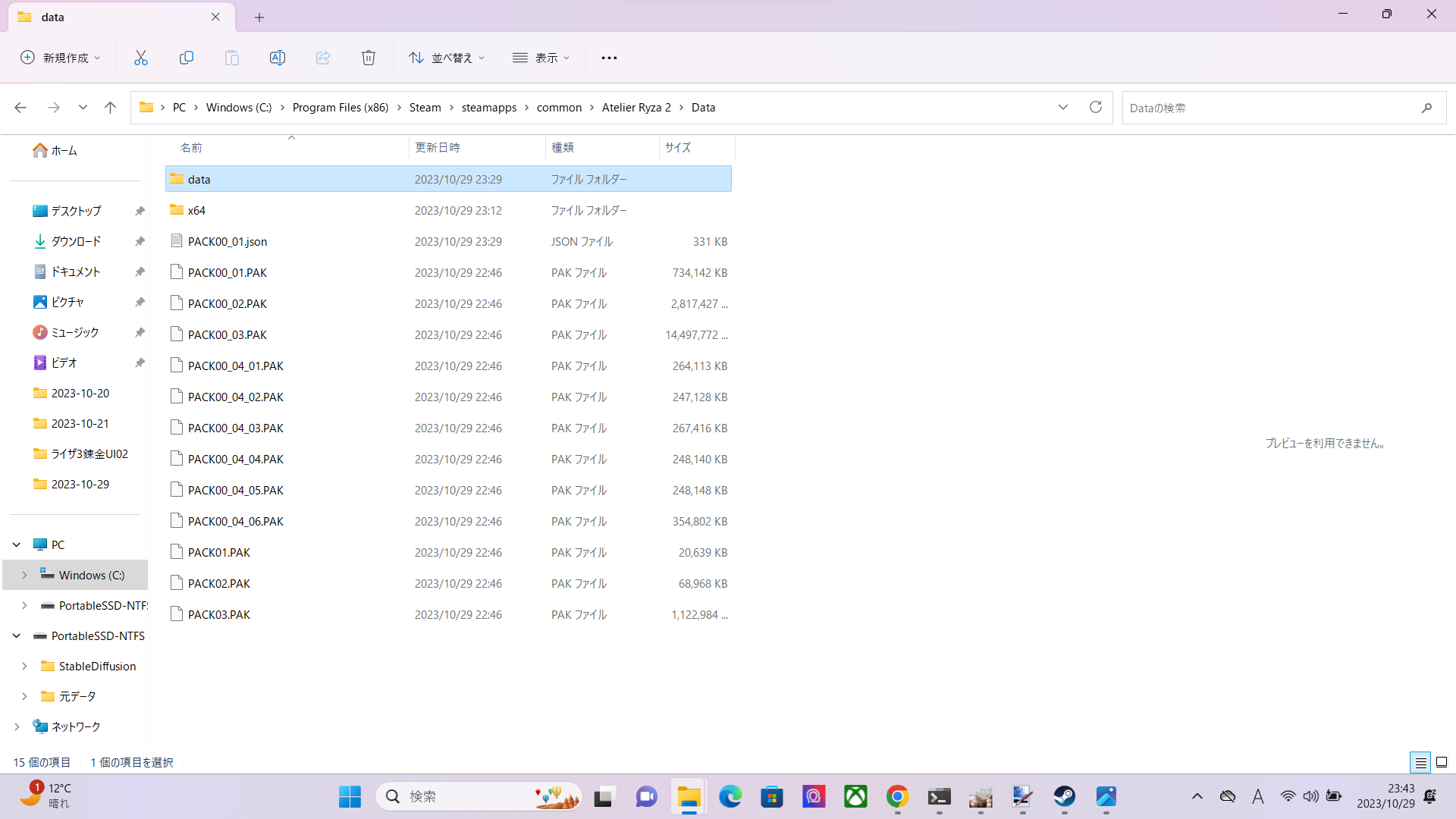Select the PACK00_01.json file
The image size is (1456, 819).
[x=448, y=241]
